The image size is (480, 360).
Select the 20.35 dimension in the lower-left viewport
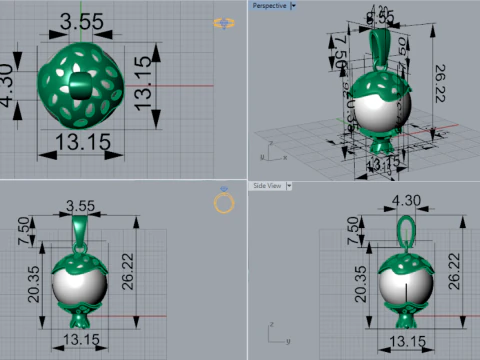click(34, 284)
